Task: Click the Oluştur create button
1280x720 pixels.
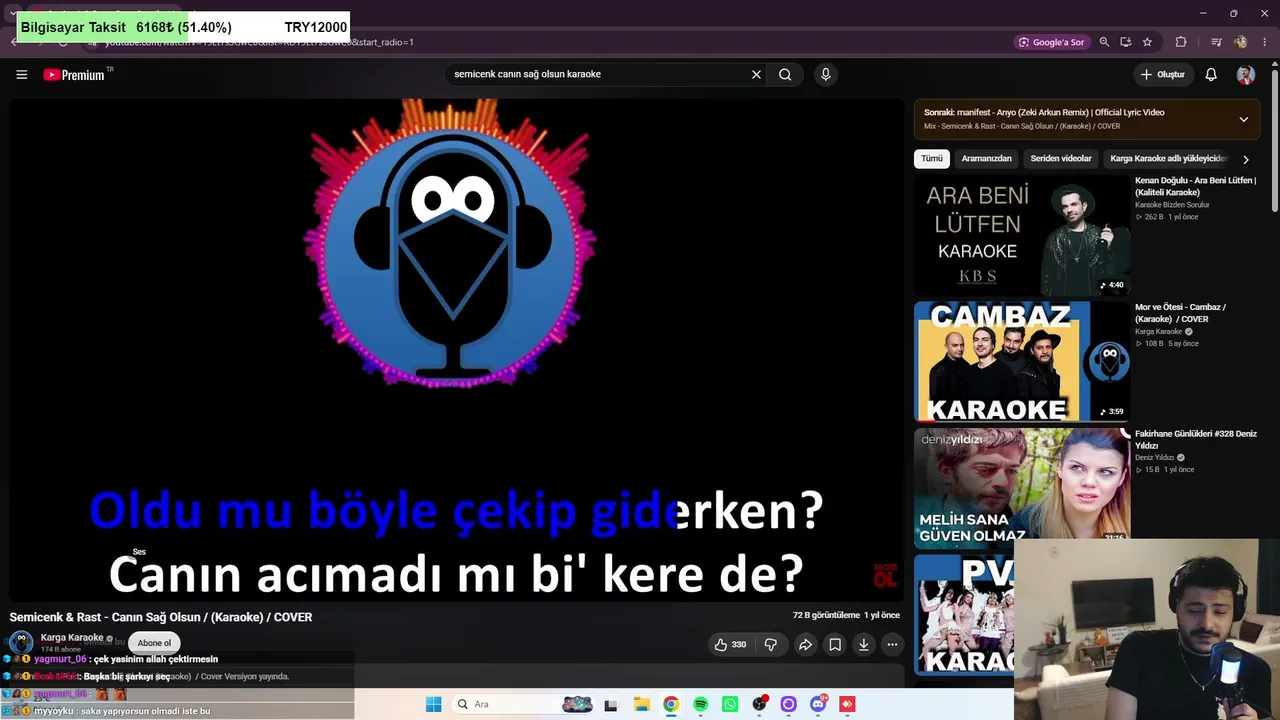Action: [1163, 74]
